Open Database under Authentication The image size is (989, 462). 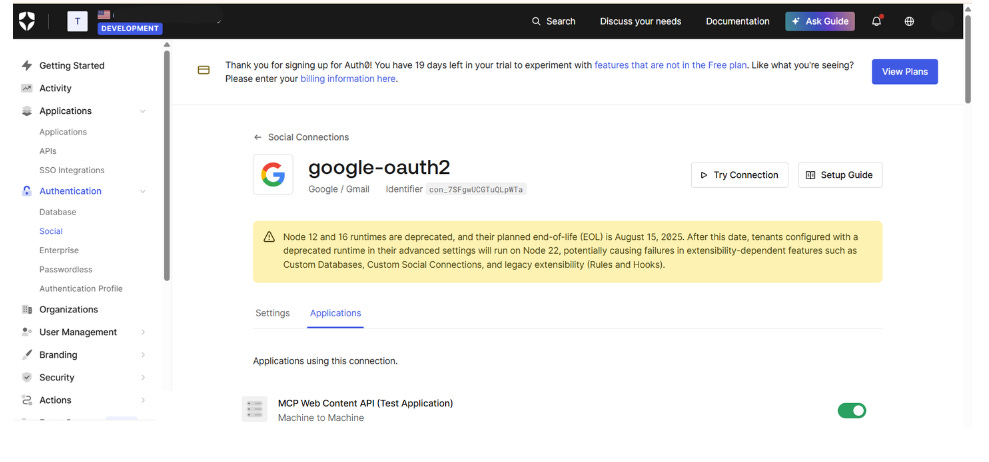pos(57,212)
